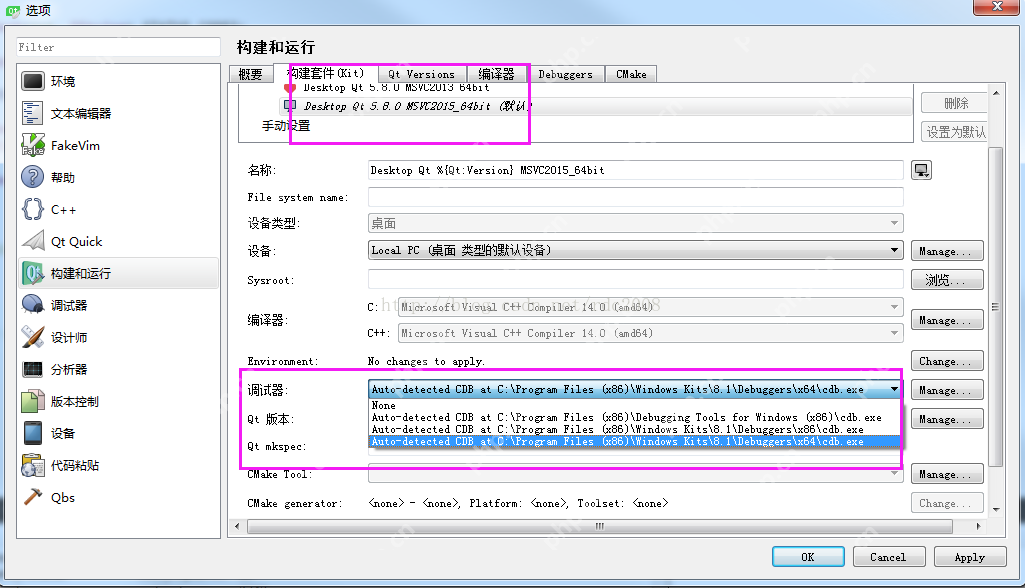Image resolution: width=1025 pixels, height=588 pixels.
Task: Select the C++ braces icon in sidebar
Action: tap(33, 209)
